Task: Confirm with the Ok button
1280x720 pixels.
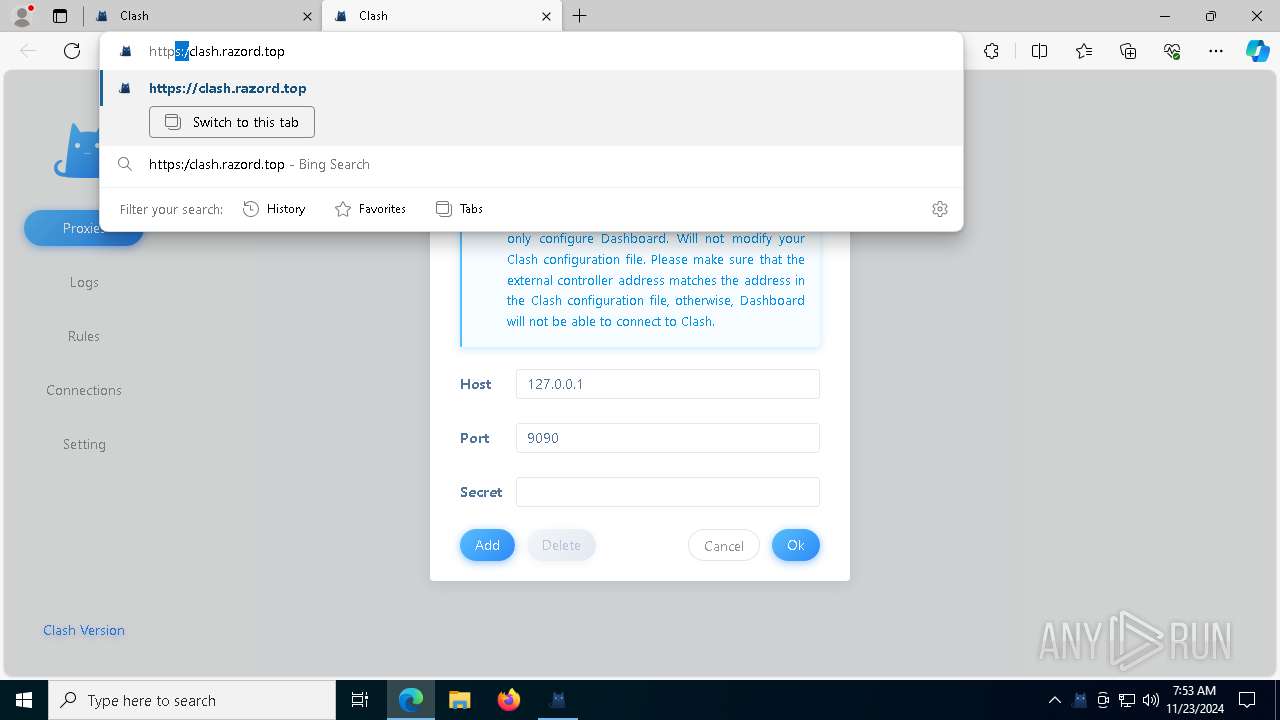Action: tap(796, 545)
